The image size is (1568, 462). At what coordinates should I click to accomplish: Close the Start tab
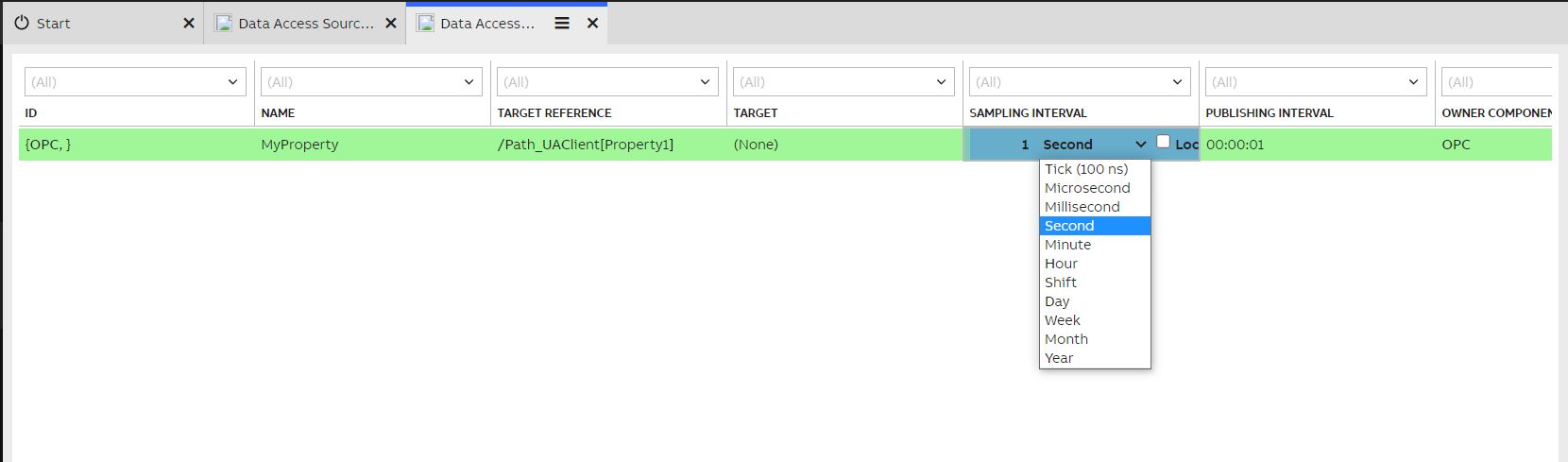[x=189, y=24]
